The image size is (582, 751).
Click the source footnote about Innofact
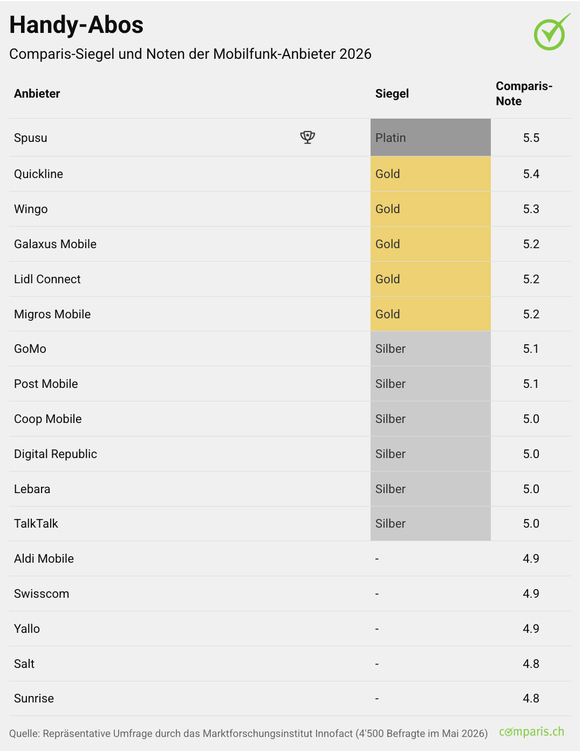point(248,733)
